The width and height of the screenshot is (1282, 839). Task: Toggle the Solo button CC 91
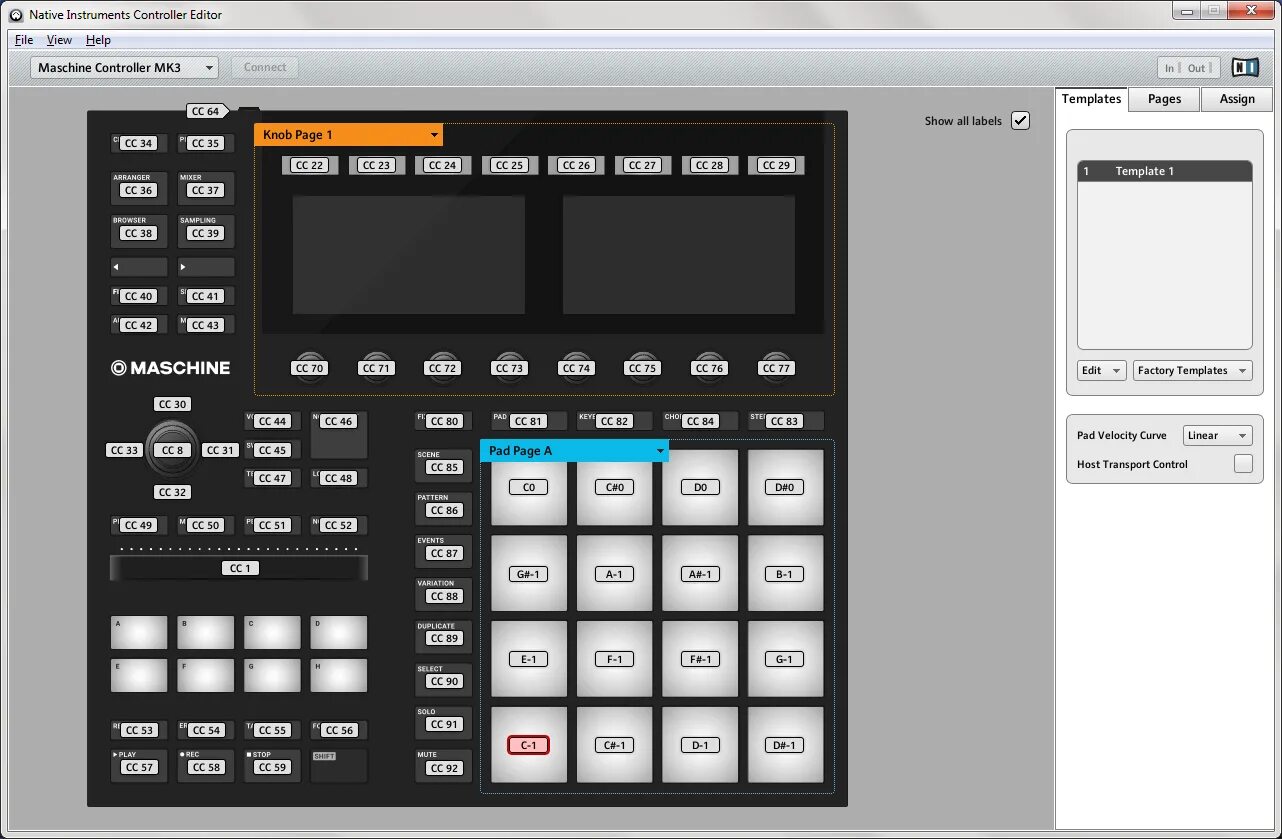pos(443,722)
